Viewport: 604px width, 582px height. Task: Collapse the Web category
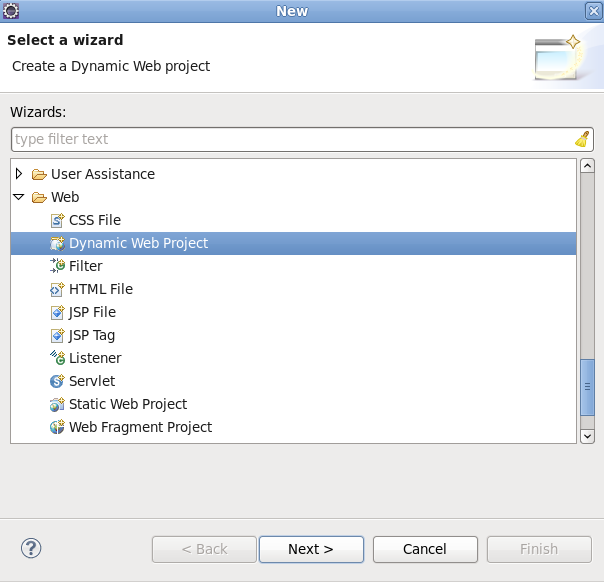(x=18, y=197)
